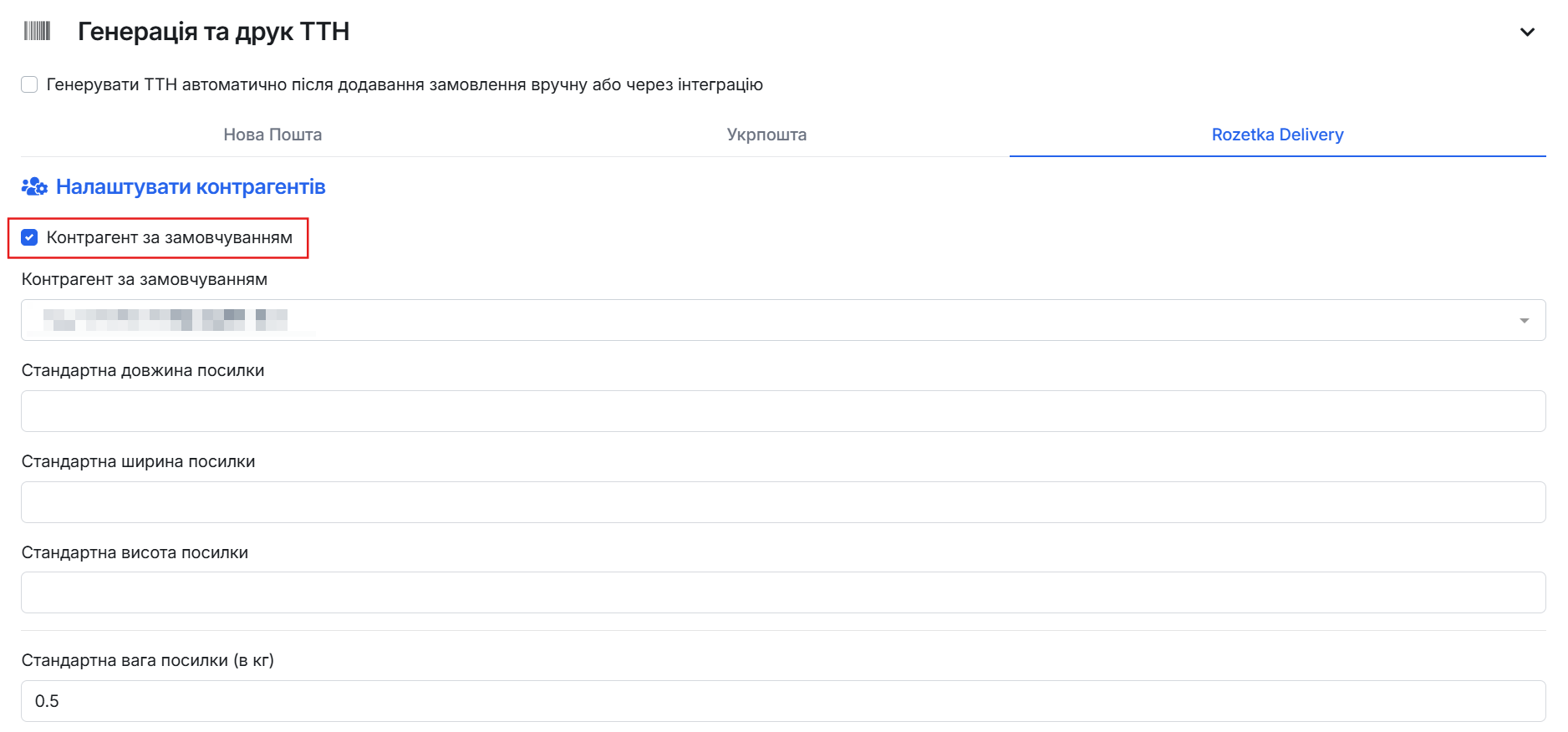Select the Rozetka Delivery tab
Screen dimensions: 1568x732
[1277, 135]
